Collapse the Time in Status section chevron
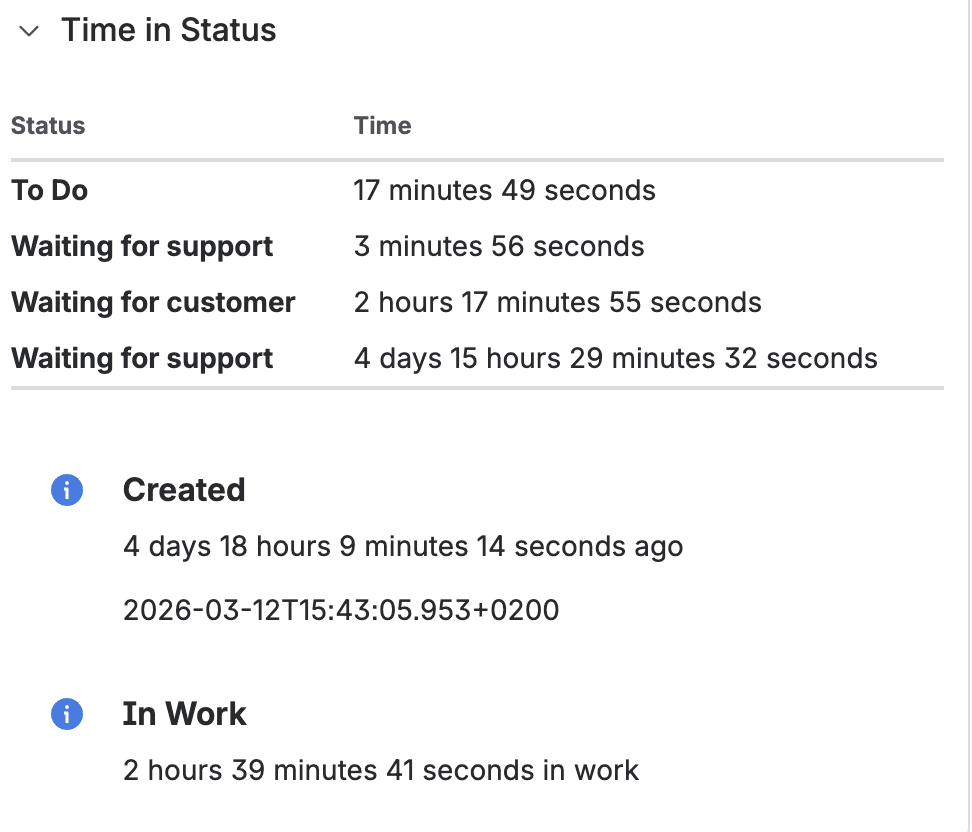 (x=29, y=31)
